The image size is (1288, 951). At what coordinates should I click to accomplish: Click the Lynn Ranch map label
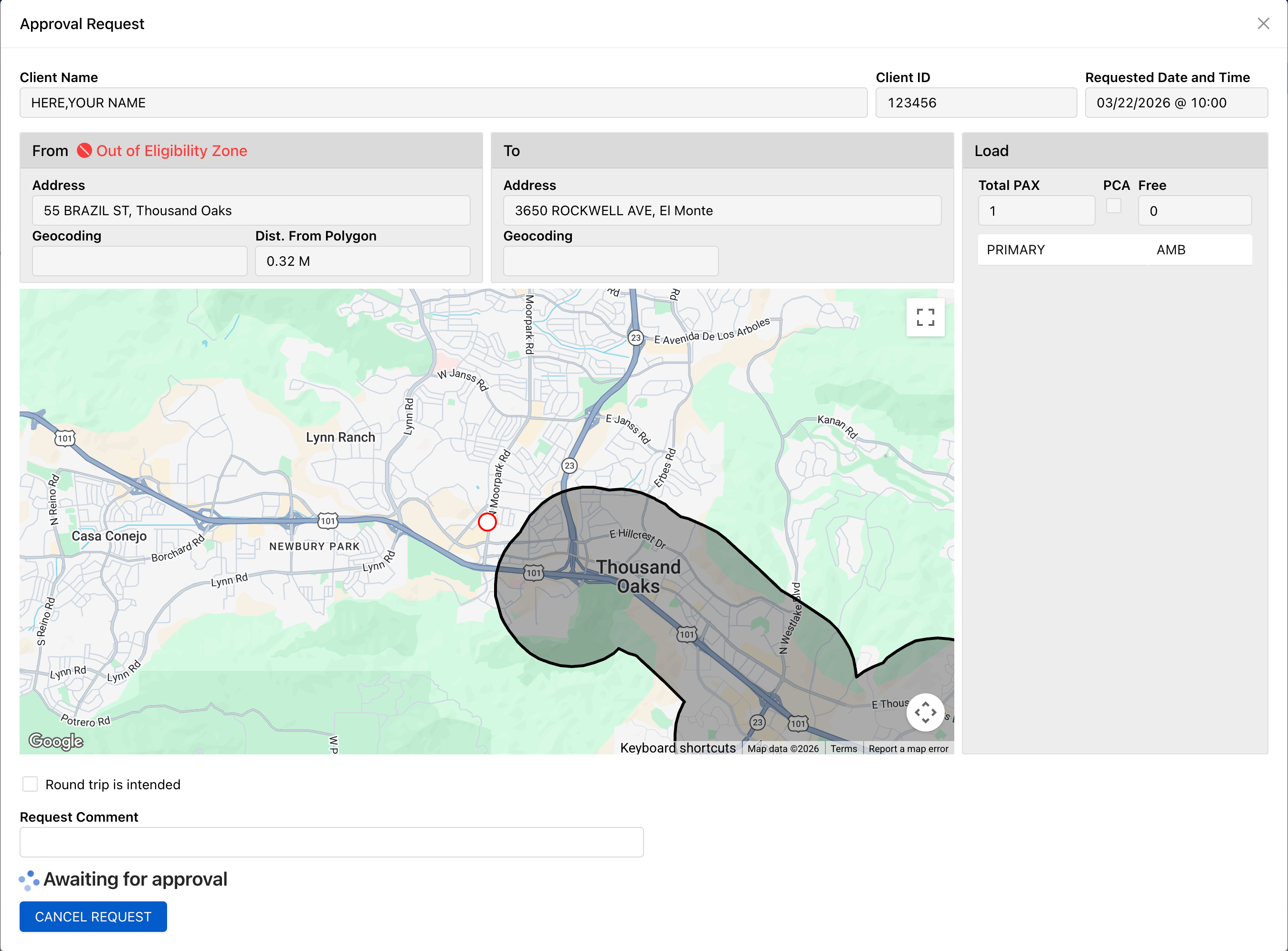tap(340, 437)
